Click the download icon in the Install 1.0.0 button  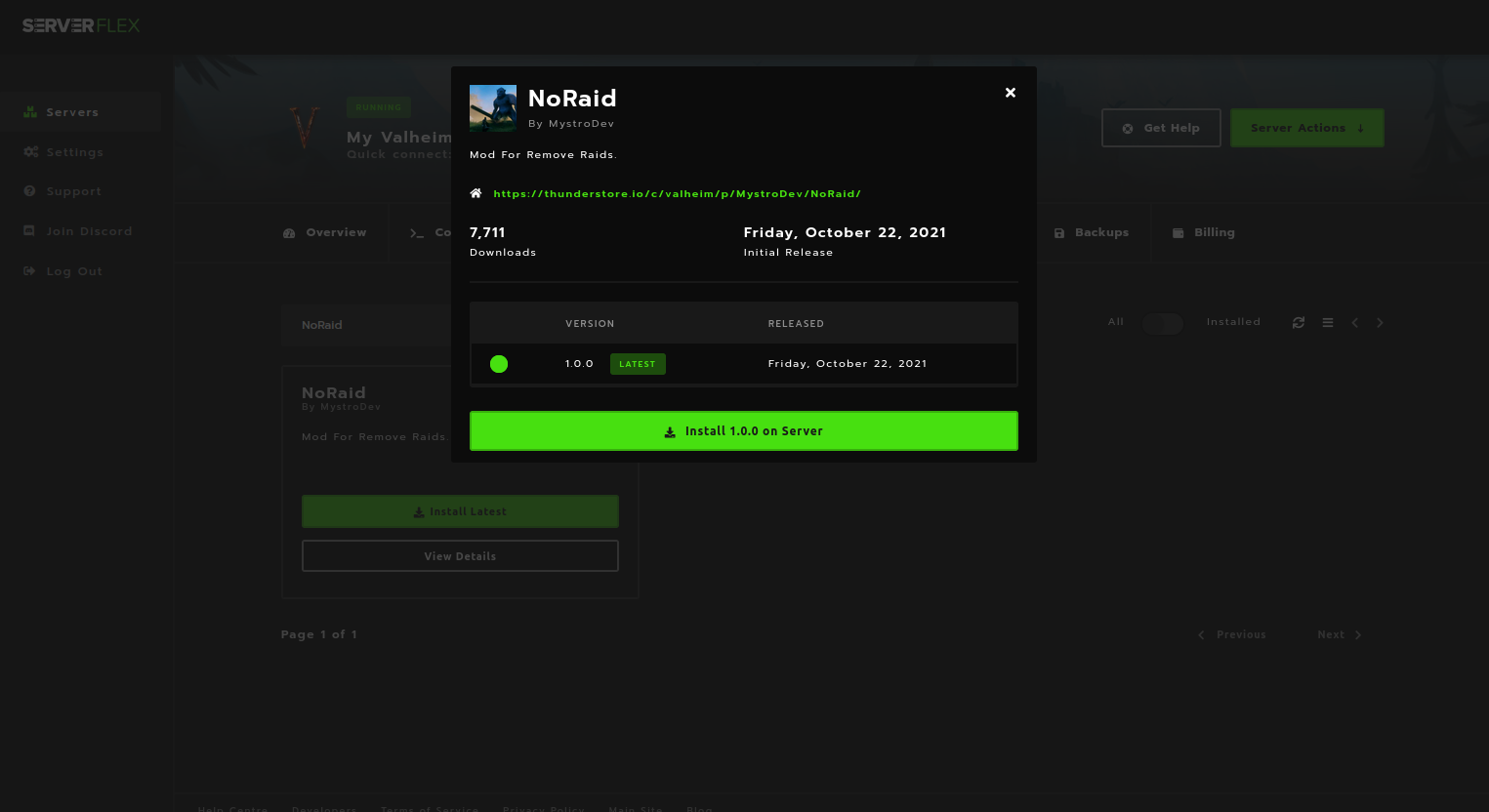[670, 431]
